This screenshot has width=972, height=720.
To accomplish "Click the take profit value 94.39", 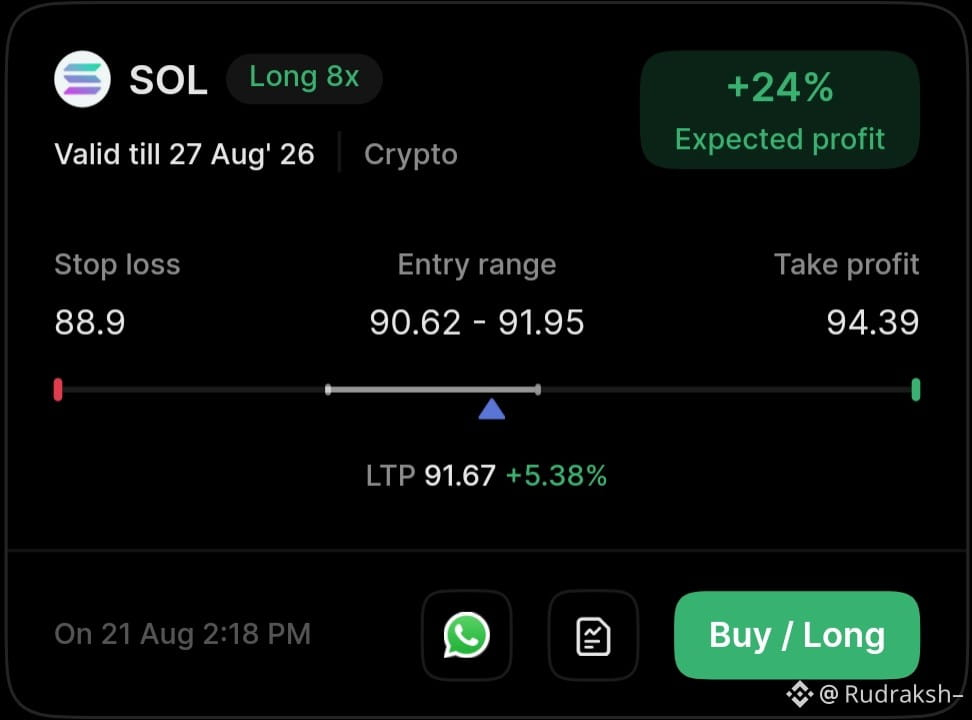I will (873, 322).
